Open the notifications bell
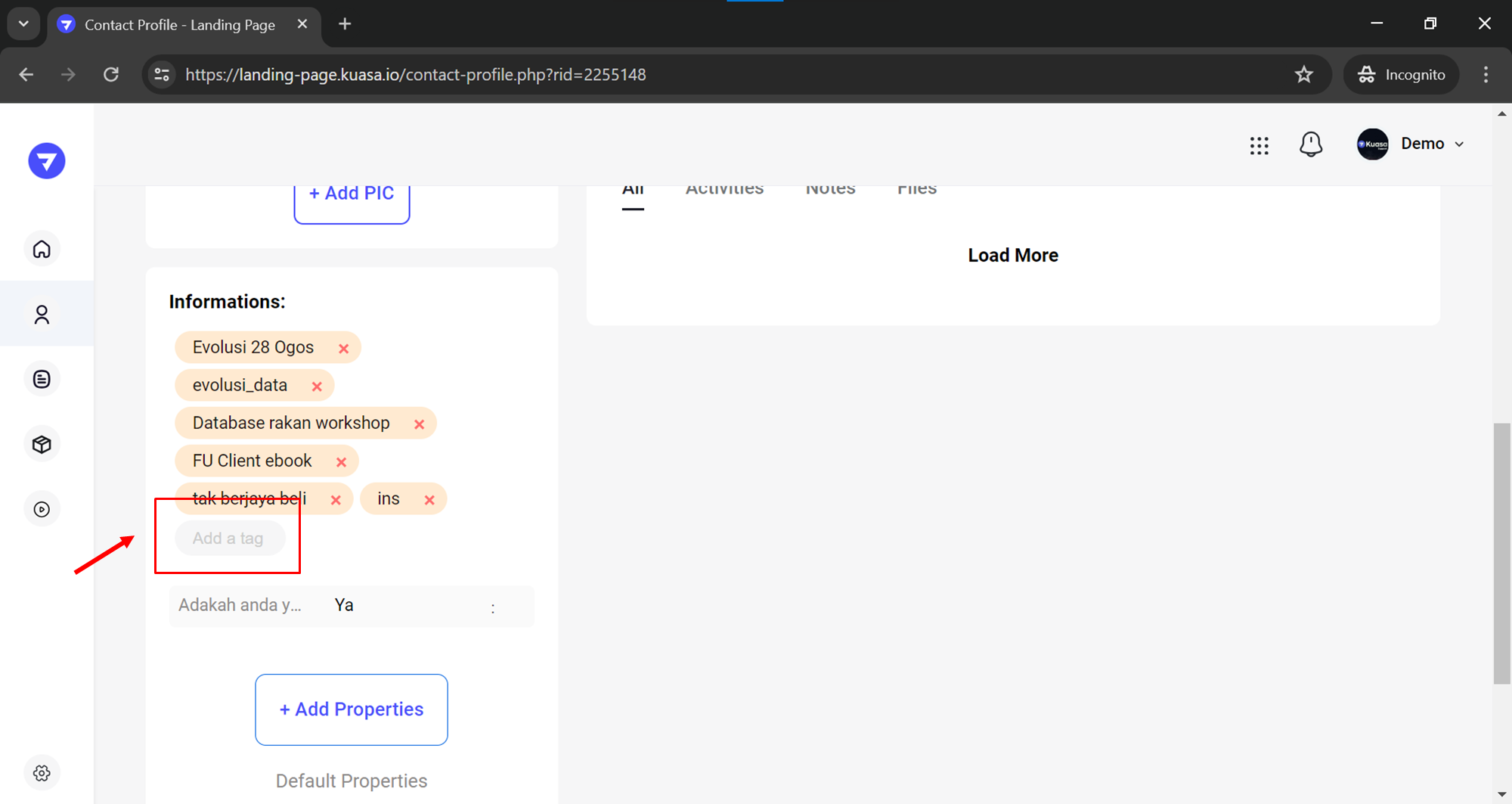Viewport: 1512px width, 804px height. [1310, 144]
